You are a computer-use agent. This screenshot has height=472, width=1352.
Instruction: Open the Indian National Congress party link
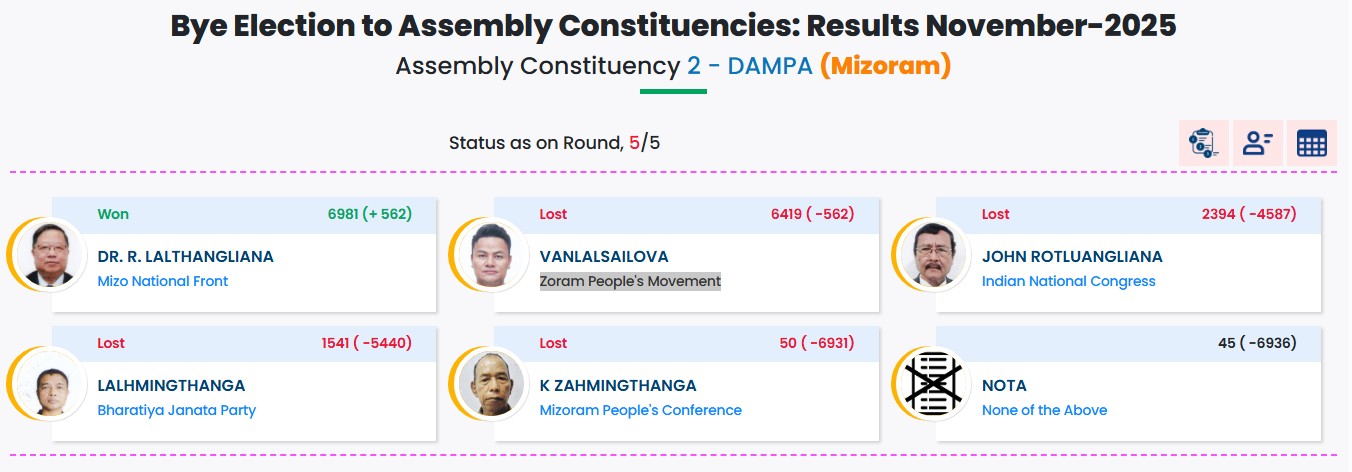(x=1068, y=281)
